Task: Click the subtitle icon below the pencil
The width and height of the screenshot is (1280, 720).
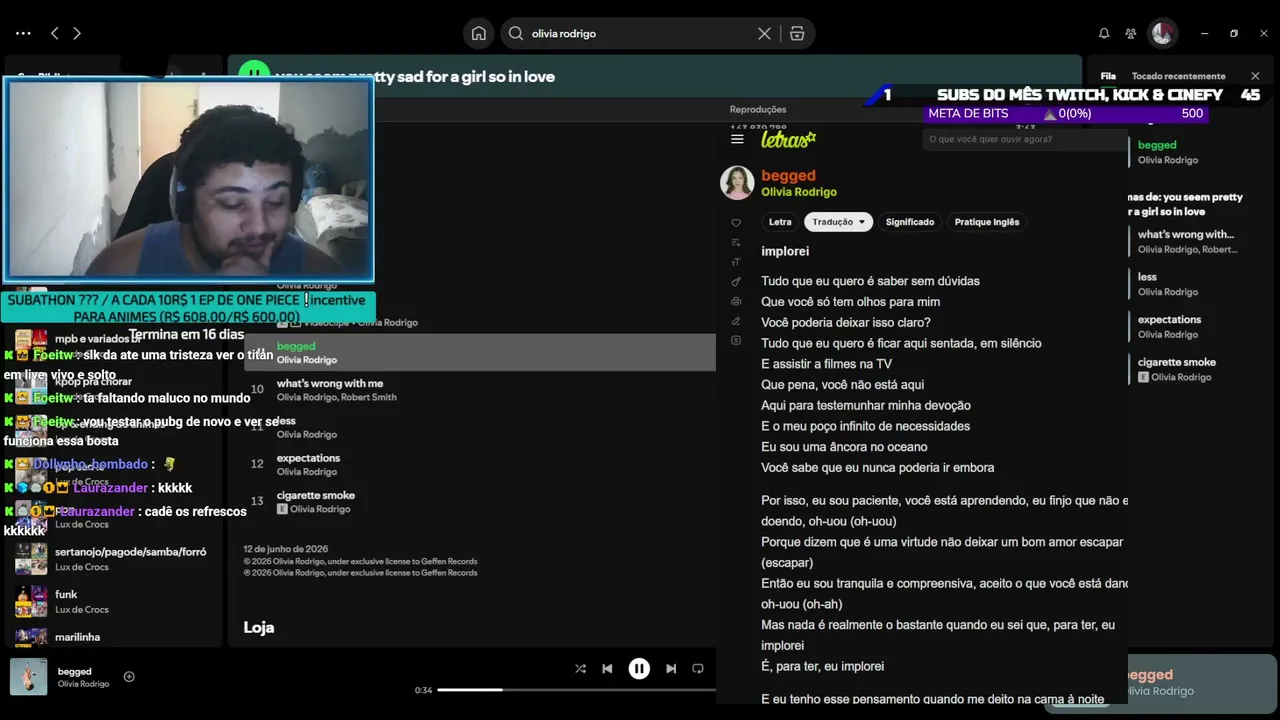Action: click(736, 341)
